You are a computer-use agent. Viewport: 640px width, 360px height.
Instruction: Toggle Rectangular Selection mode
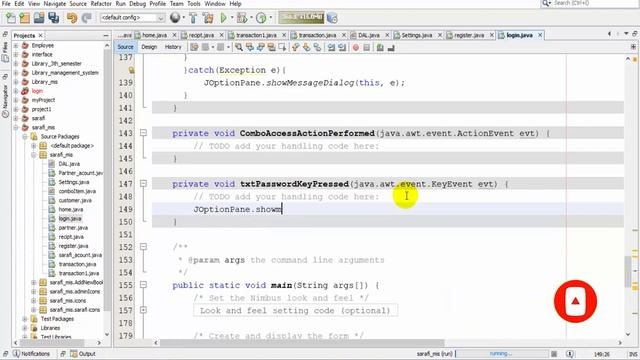(282, 47)
